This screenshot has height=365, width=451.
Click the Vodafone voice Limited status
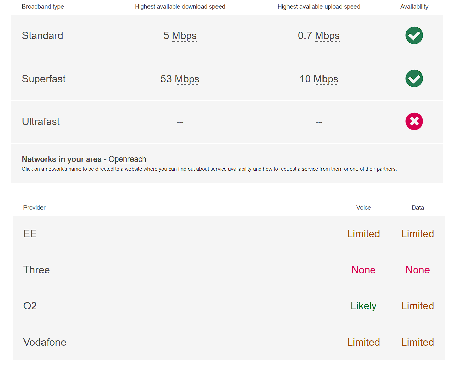click(x=363, y=342)
